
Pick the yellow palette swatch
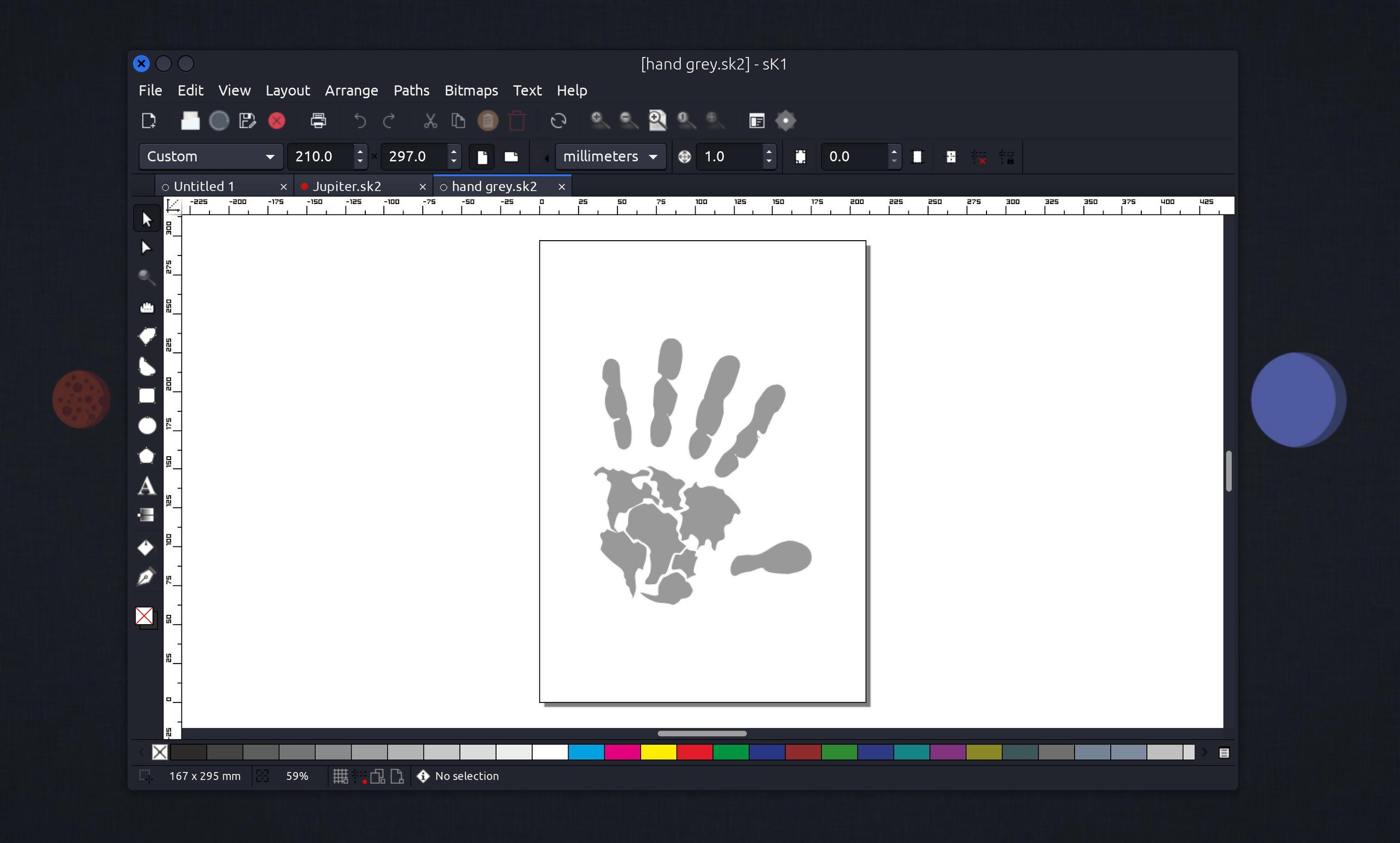[x=658, y=752]
